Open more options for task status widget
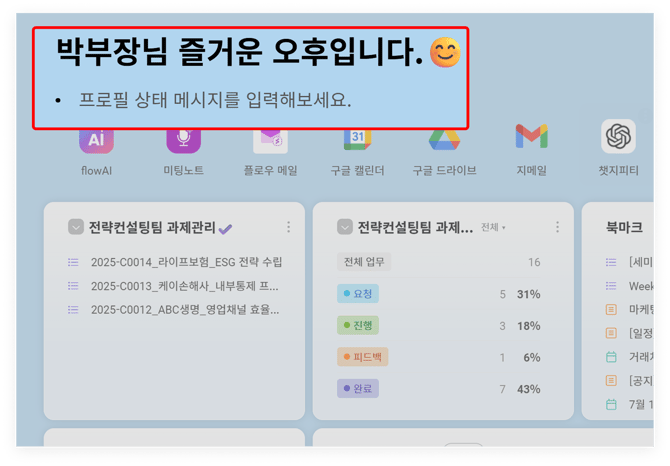The image size is (670, 466). click(557, 227)
